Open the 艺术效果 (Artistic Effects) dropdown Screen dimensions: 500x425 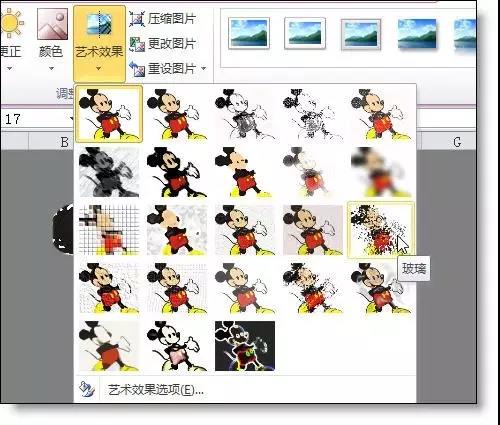point(99,43)
